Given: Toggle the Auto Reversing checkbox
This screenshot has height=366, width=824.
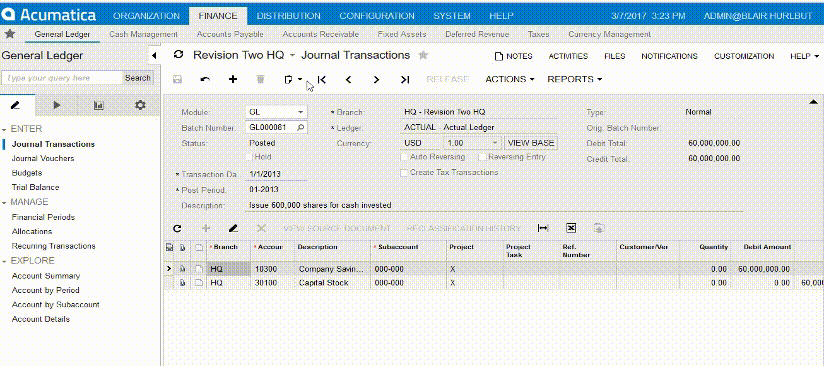Looking at the screenshot, I should [404, 157].
